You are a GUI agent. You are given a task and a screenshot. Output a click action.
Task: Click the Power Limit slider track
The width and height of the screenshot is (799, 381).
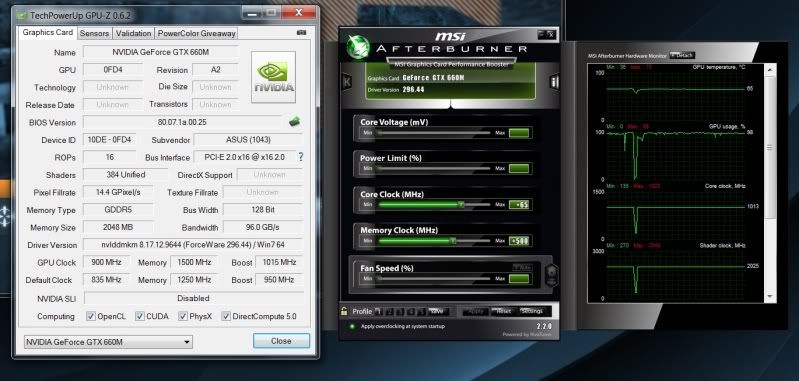tap(434, 168)
